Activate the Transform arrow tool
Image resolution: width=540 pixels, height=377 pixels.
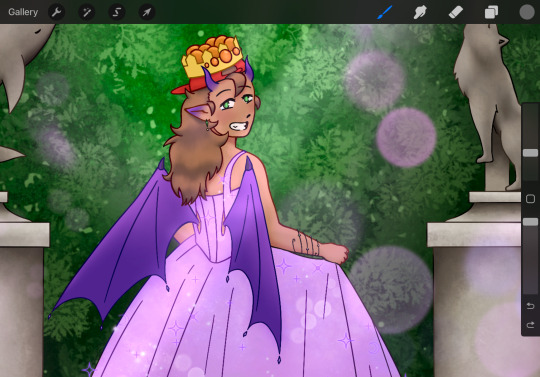147,12
